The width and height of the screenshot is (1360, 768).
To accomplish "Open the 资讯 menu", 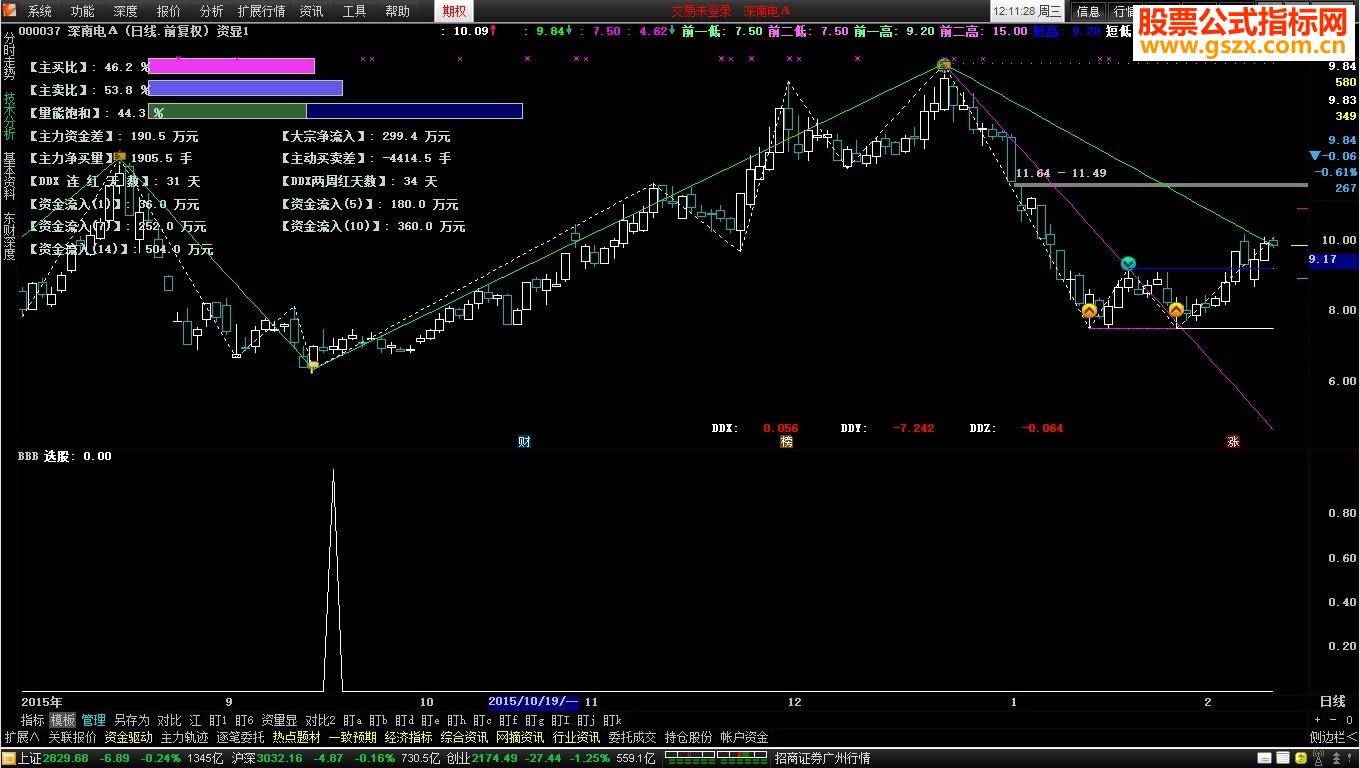I will 311,12.
